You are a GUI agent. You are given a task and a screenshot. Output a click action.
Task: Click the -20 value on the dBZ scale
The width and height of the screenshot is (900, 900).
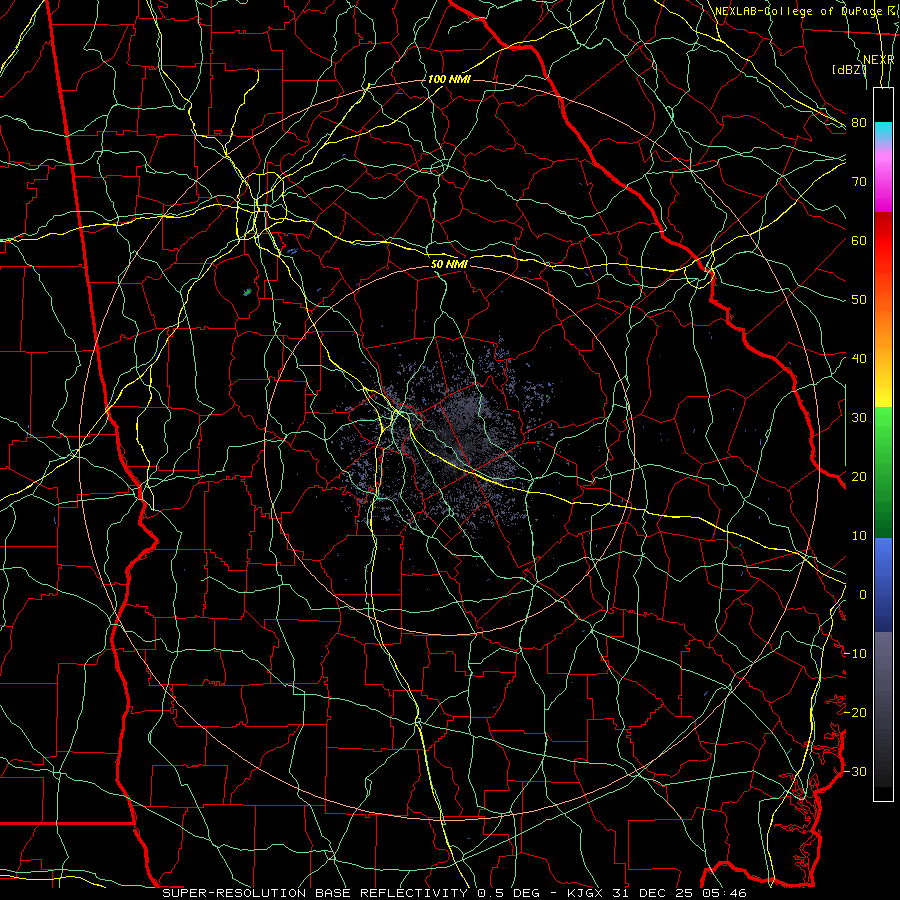(x=855, y=712)
